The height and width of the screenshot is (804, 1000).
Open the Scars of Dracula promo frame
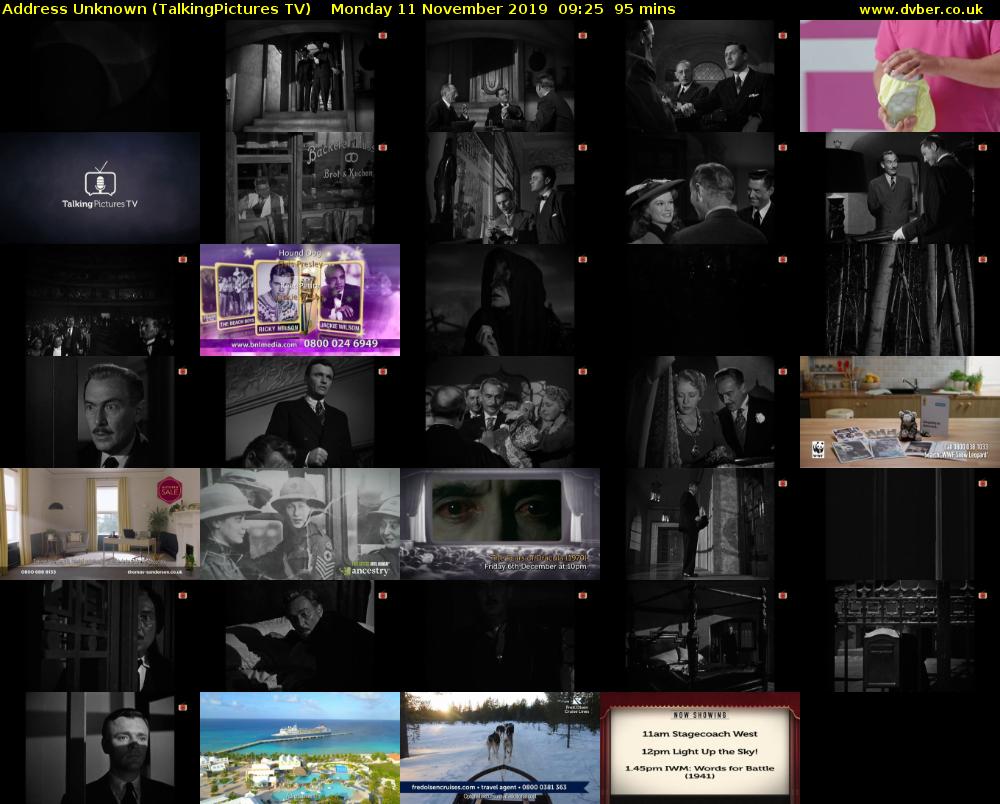pos(500,523)
